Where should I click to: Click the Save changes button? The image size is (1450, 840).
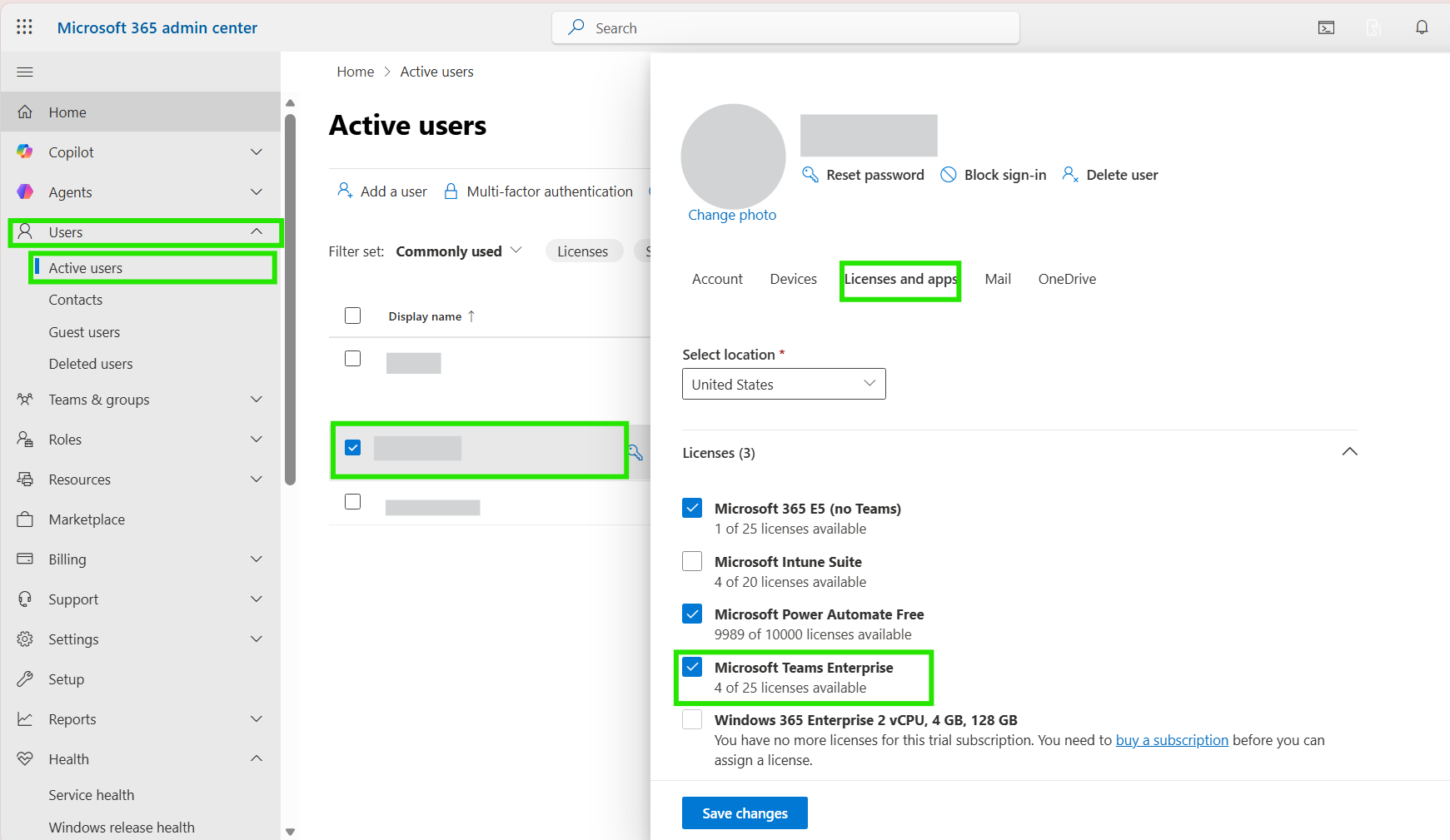point(745,813)
